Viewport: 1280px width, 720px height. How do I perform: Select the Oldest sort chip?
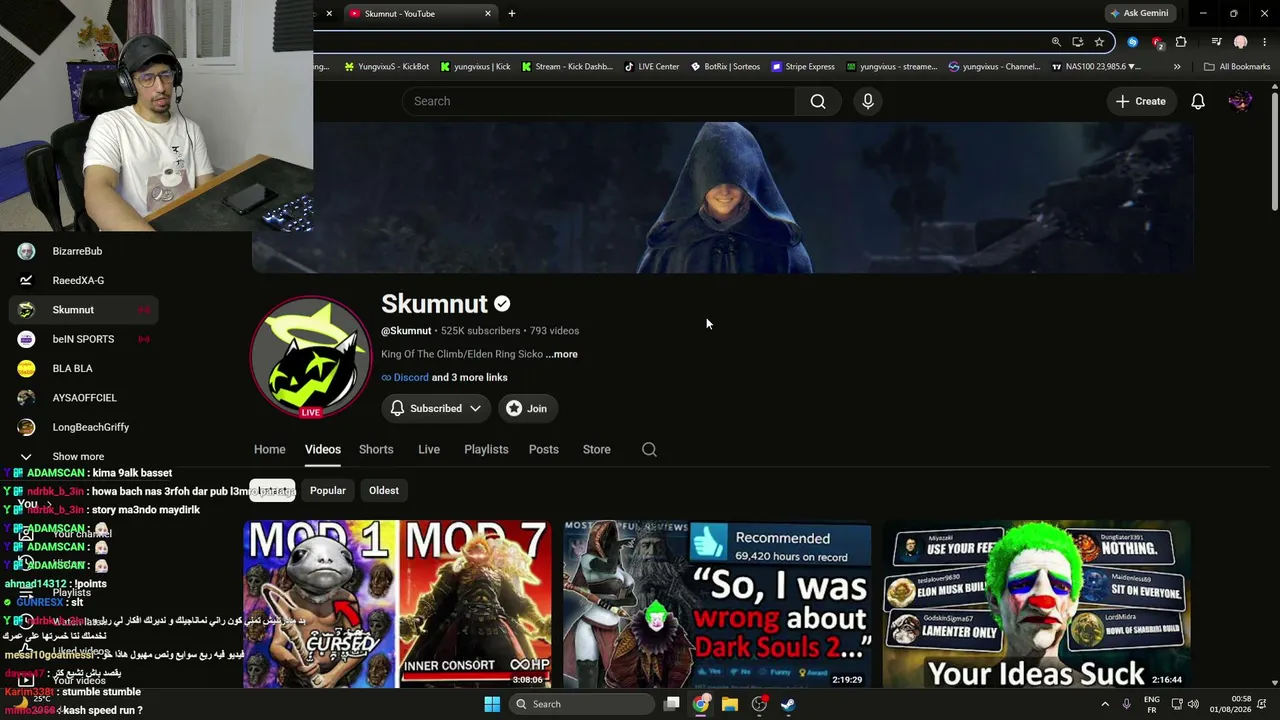click(384, 491)
